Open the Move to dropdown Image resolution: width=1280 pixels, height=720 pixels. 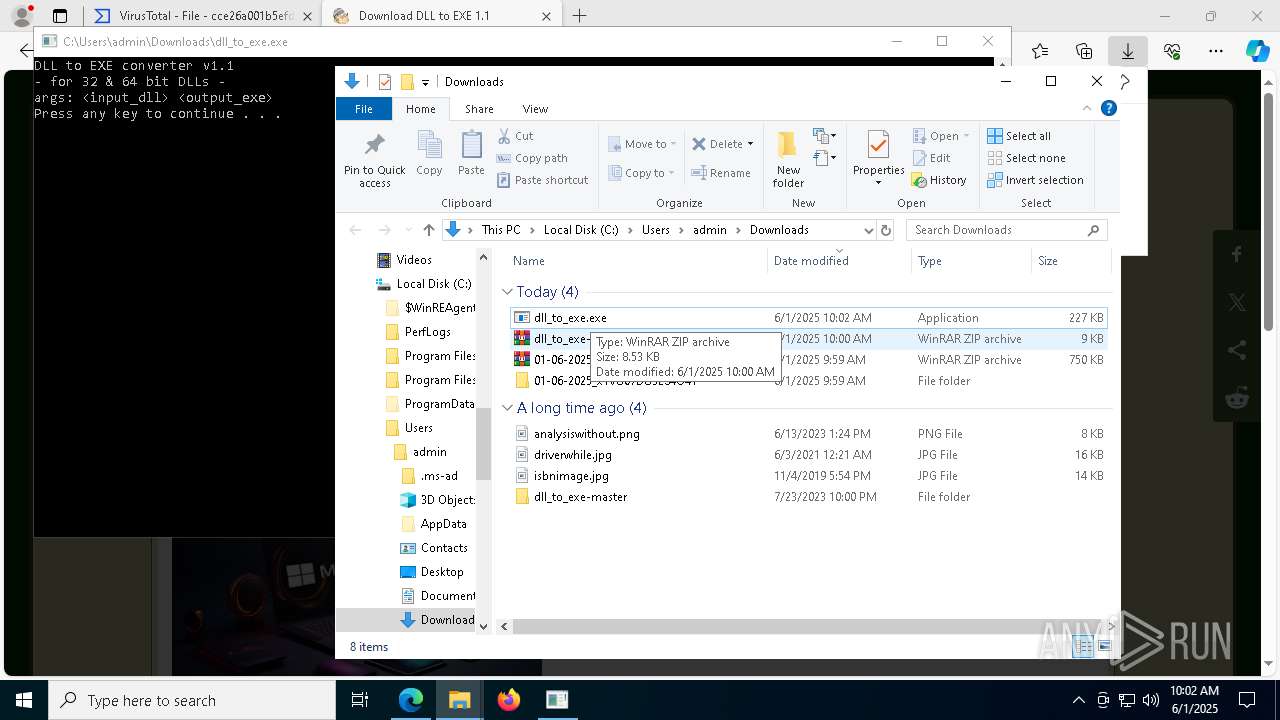[642, 144]
